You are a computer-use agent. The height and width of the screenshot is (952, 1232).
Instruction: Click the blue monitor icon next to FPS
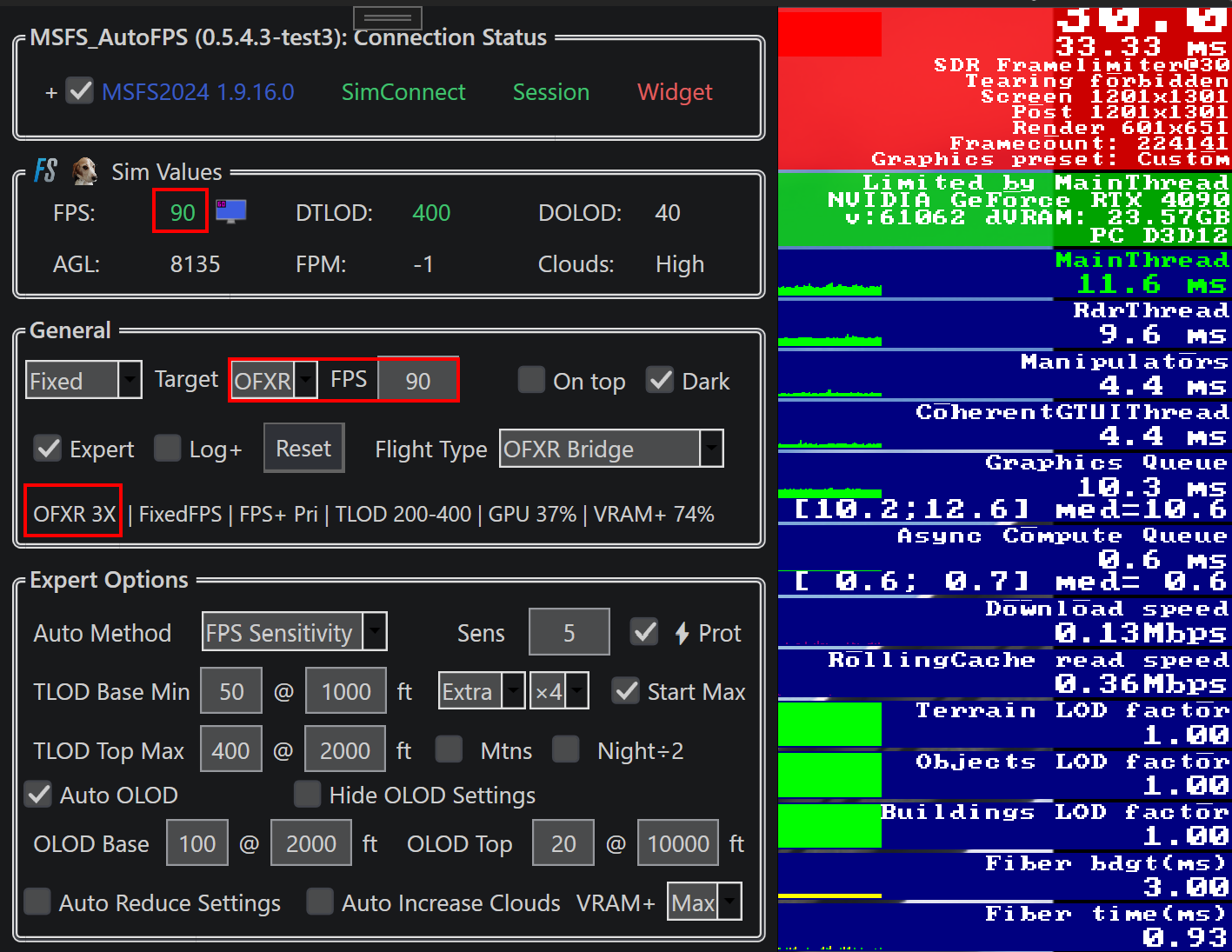pos(231,211)
